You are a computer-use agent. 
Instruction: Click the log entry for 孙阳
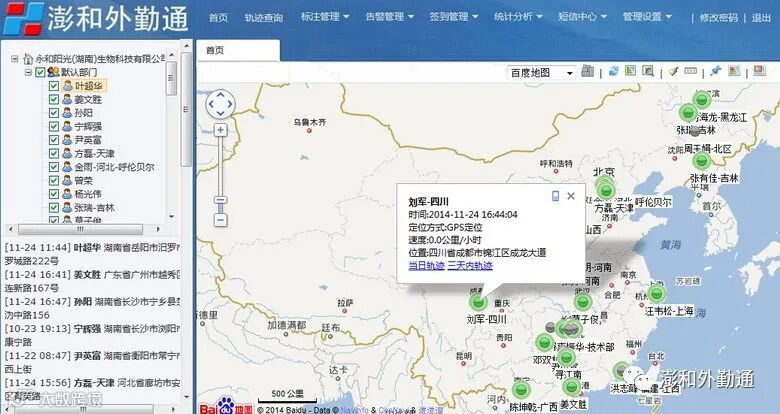(93, 308)
